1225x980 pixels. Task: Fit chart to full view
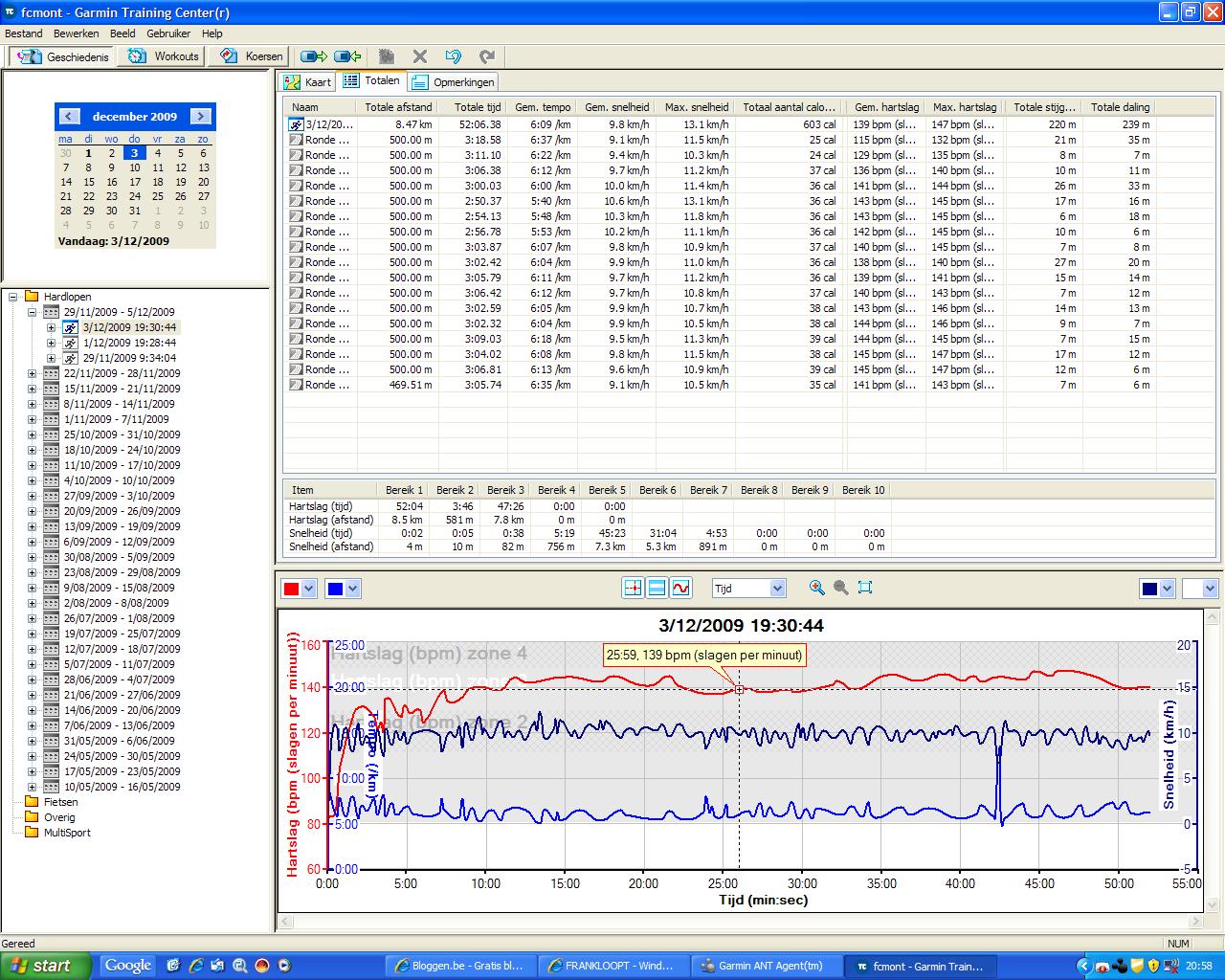coord(865,588)
